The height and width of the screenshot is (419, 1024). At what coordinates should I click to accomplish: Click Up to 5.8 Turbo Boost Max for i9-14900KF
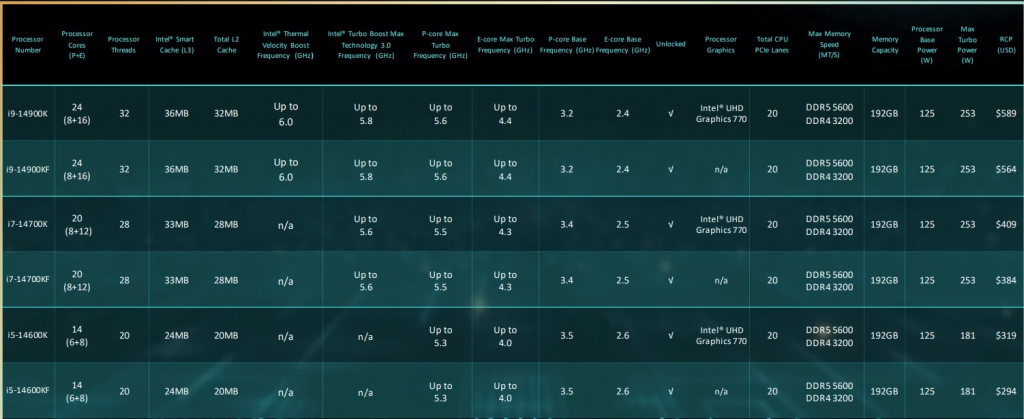(365, 170)
